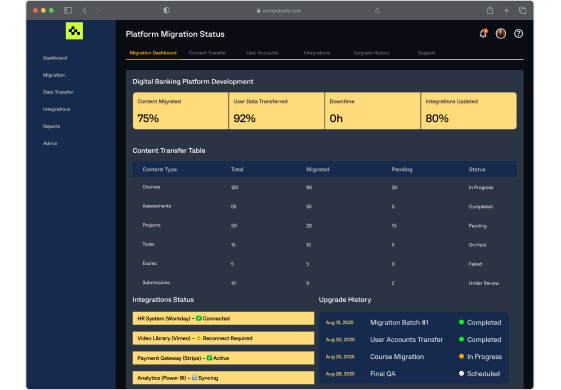Go to Reports in the sidebar
561x390 pixels.
52,126
